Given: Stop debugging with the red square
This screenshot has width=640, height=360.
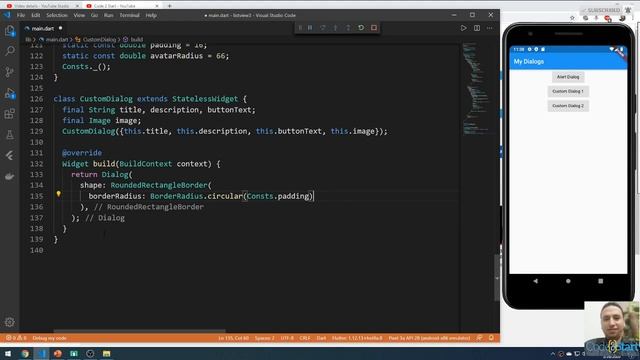Looking at the screenshot, I should click(x=374, y=28).
